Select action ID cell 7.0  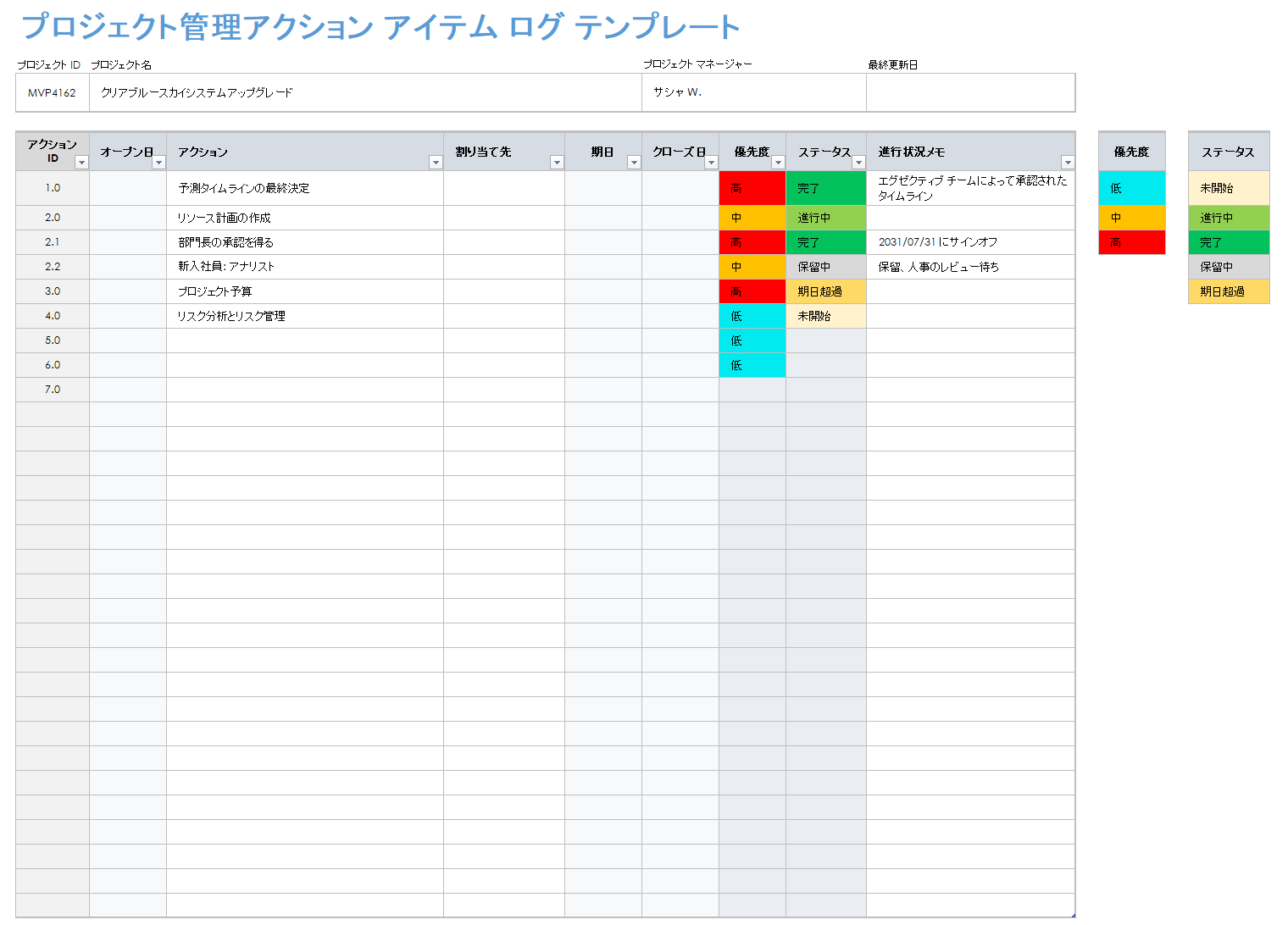[53, 390]
